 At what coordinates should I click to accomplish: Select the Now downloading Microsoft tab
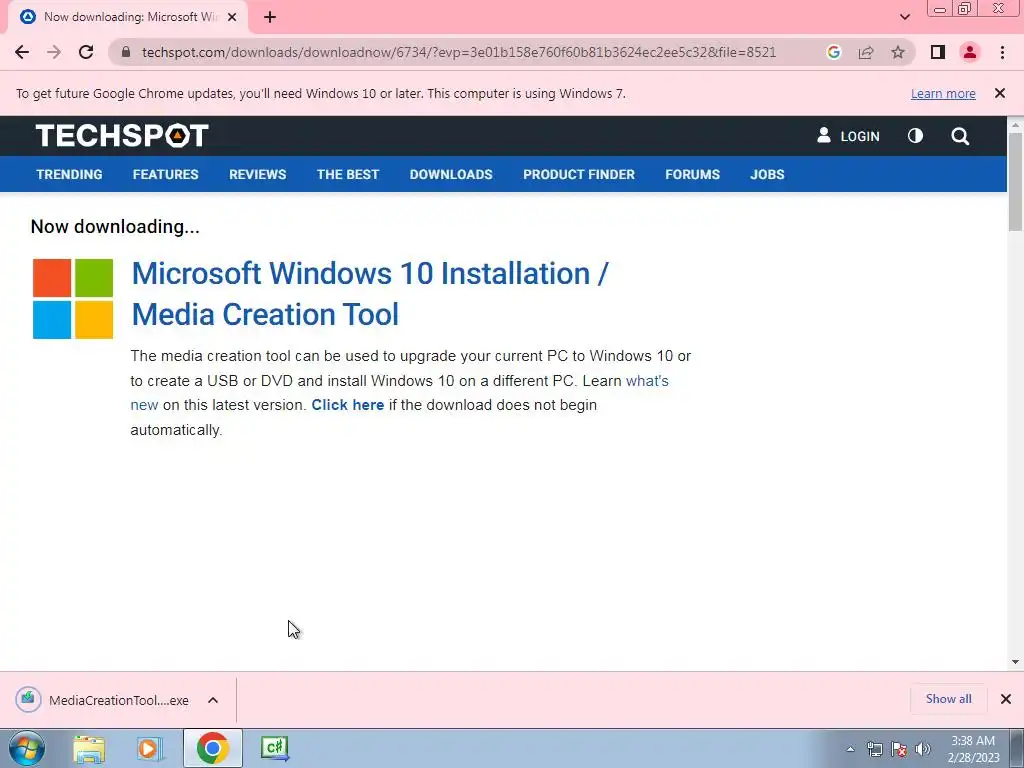pyautogui.click(x=128, y=17)
